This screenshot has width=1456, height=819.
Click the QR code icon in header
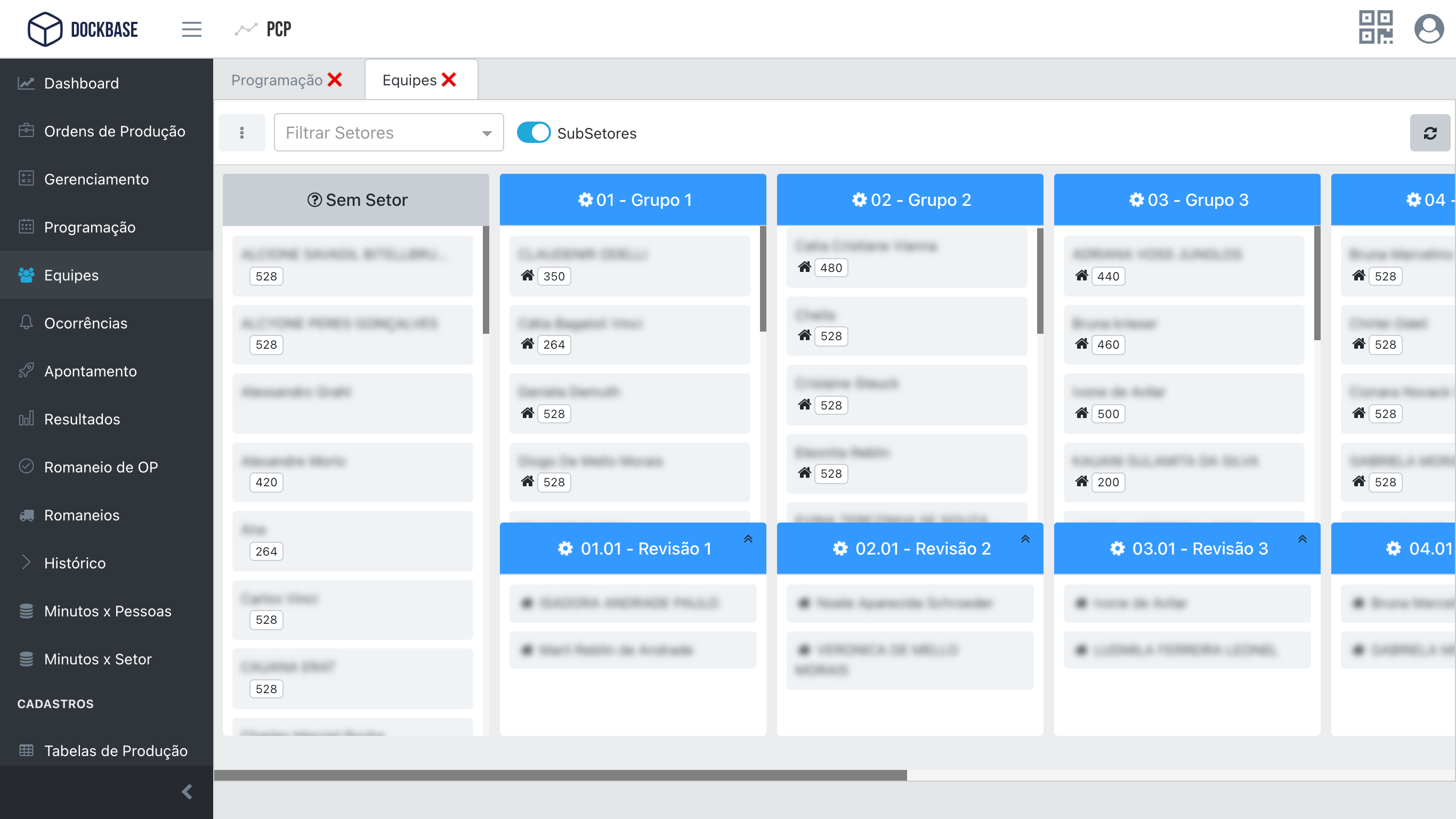(1375, 28)
